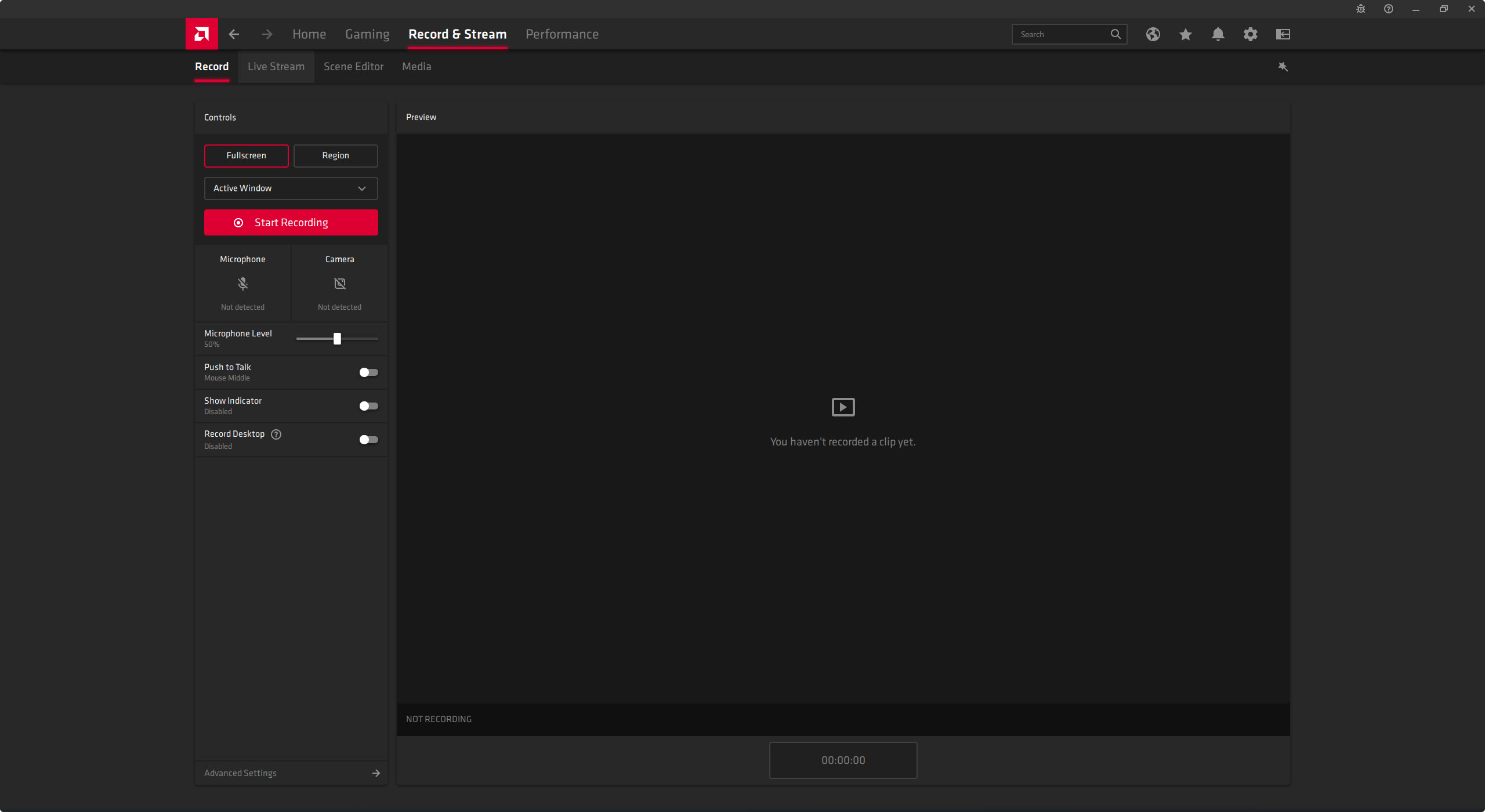Open the Performance tab
Screen dimensions: 1485x812
562,34
